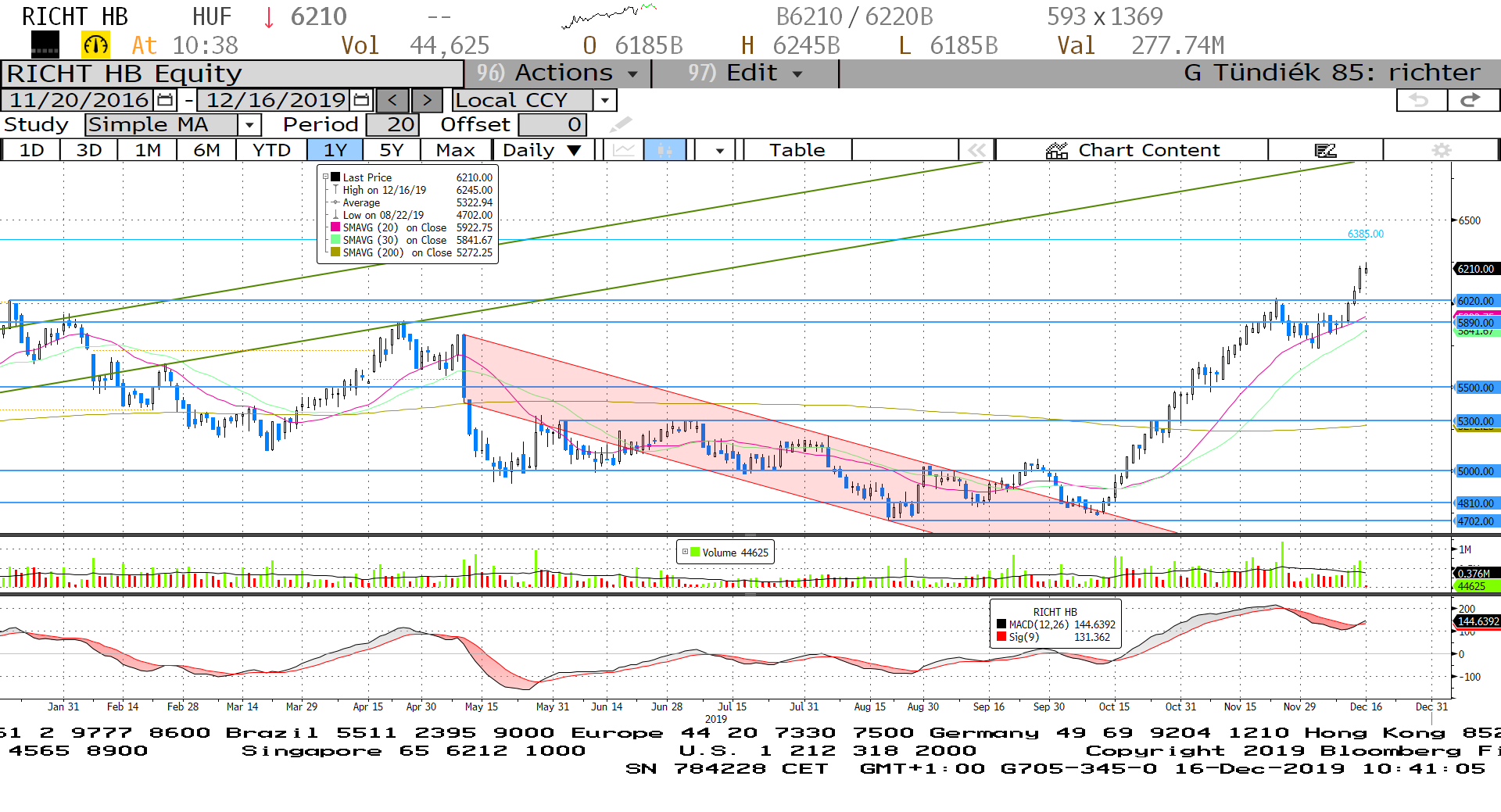The width and height of the screenshot is (1501, 812).
Task: Open the Table view button
Action: click(797, 150)
